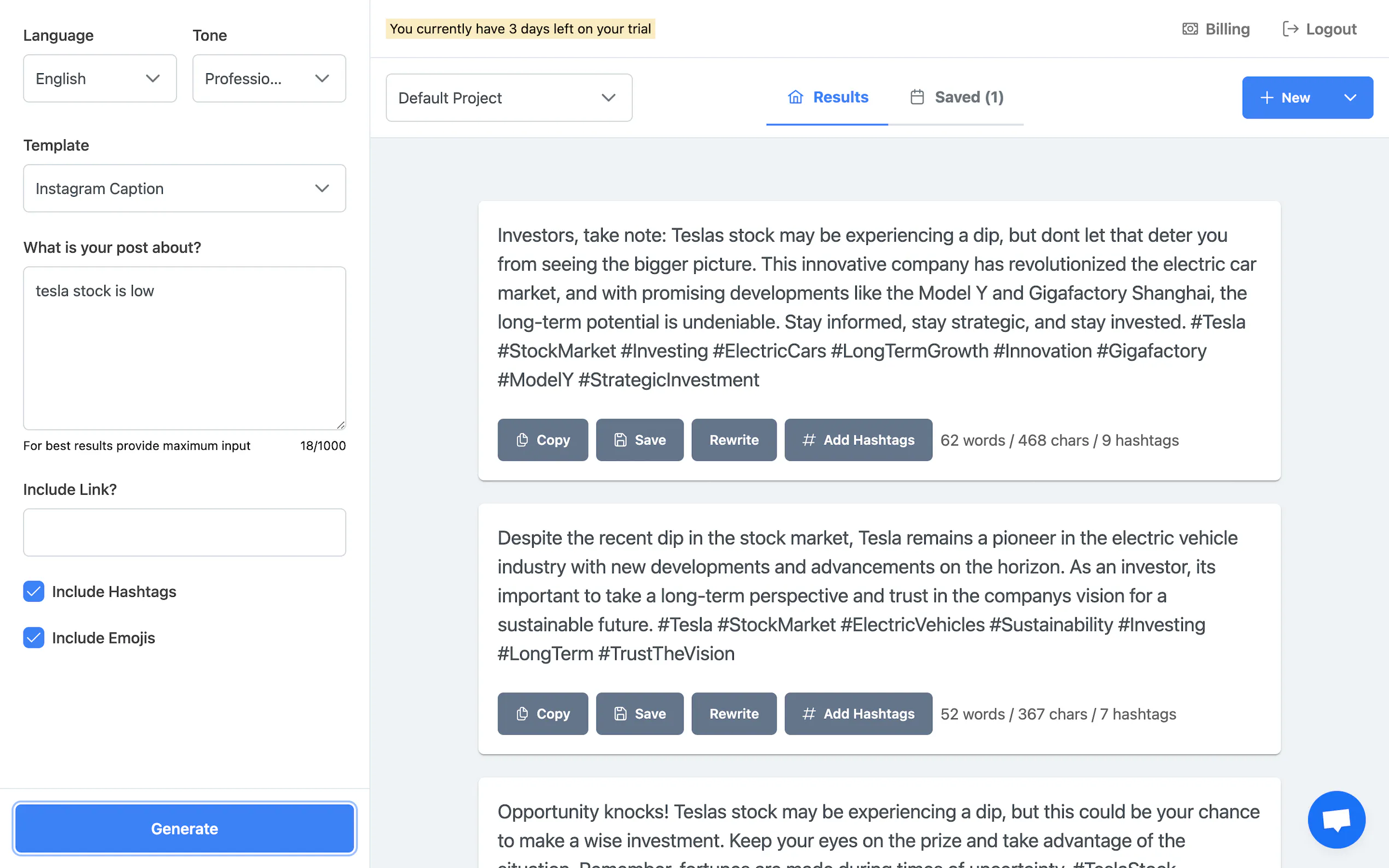
Task: Switch to the Saved (1) tab
Action: (956, 98)
